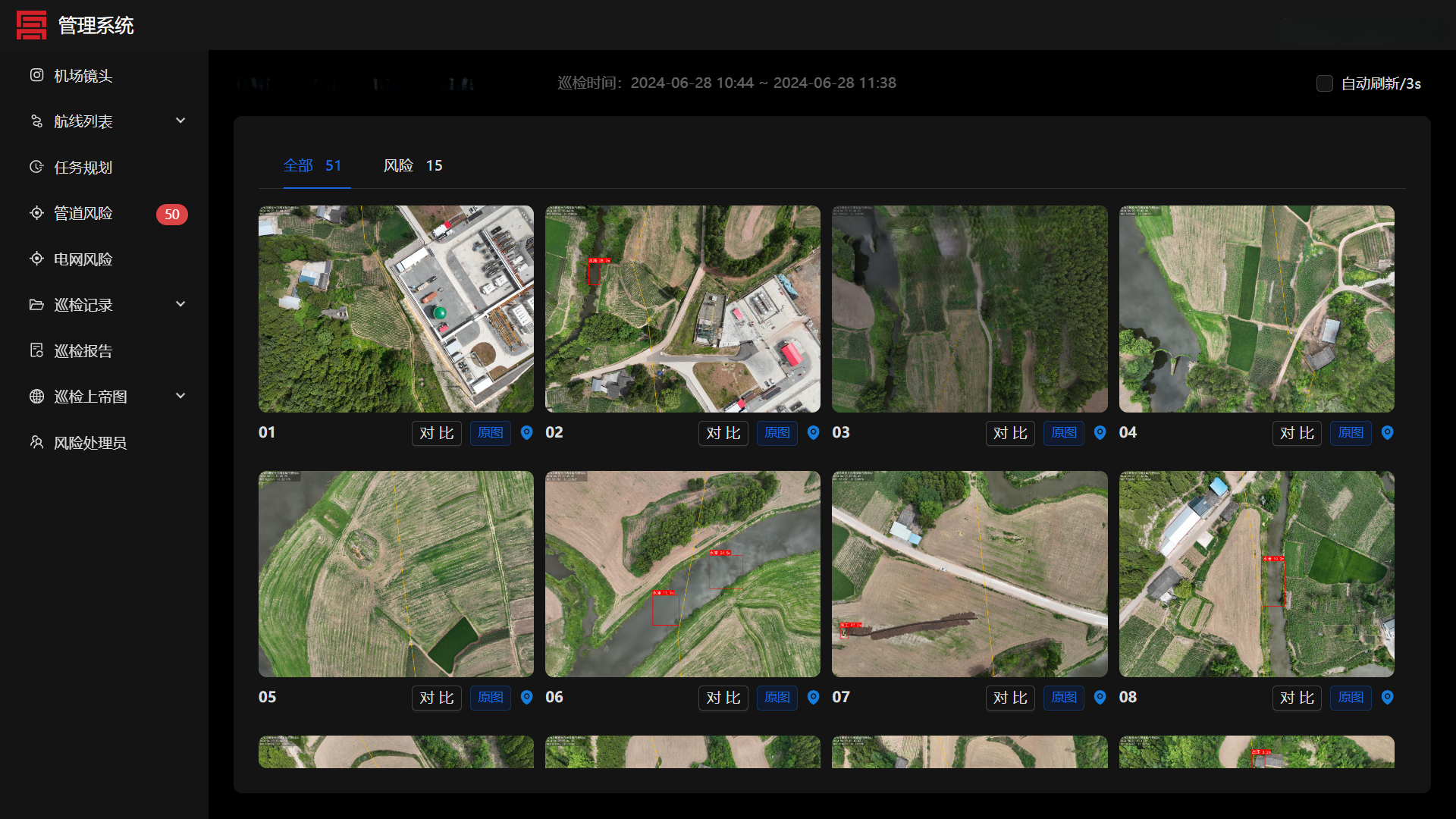Open aerial thumbnail 05

pos(396,574)
